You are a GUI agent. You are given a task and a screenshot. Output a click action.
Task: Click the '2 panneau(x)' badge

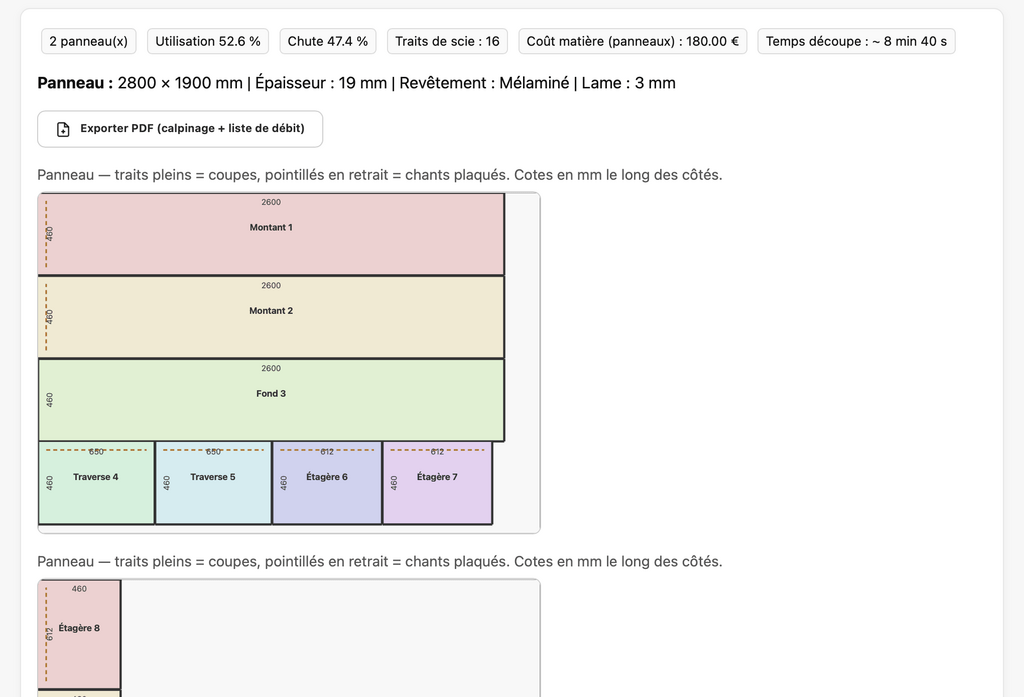pos(89,41)
